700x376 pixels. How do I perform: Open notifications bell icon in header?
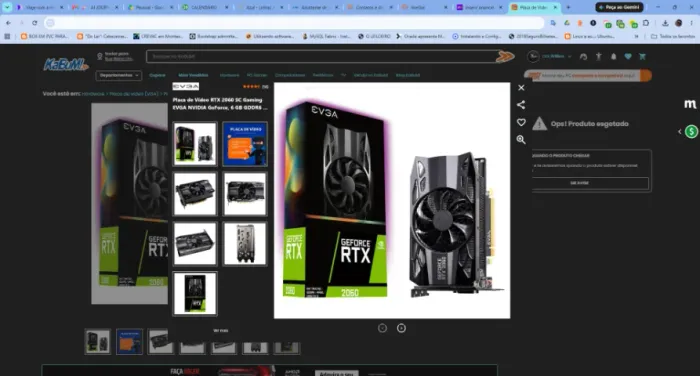(613, 56)
